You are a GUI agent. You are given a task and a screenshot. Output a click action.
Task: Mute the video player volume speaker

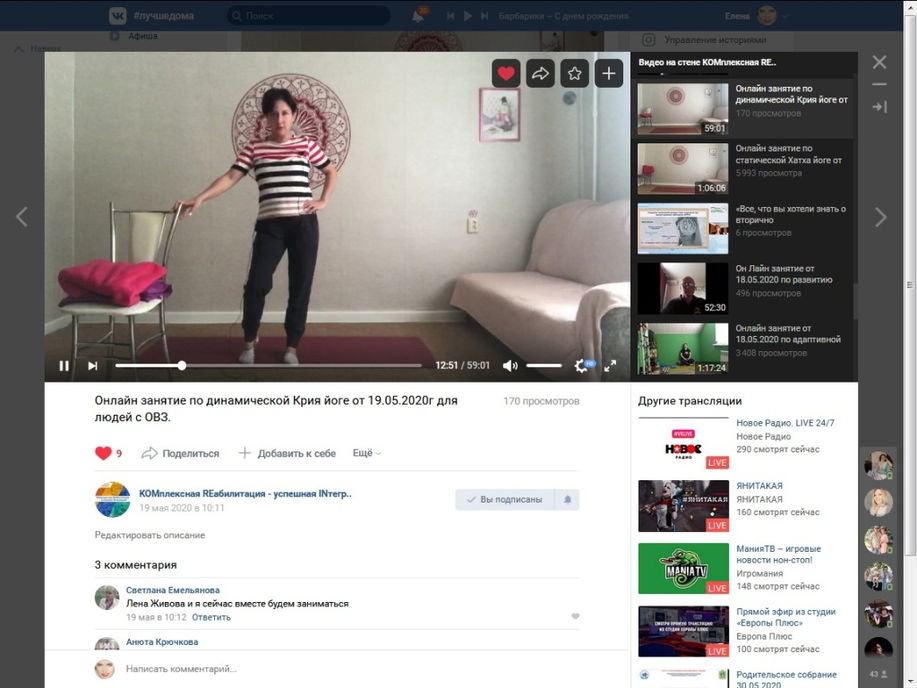click(510, 366)
